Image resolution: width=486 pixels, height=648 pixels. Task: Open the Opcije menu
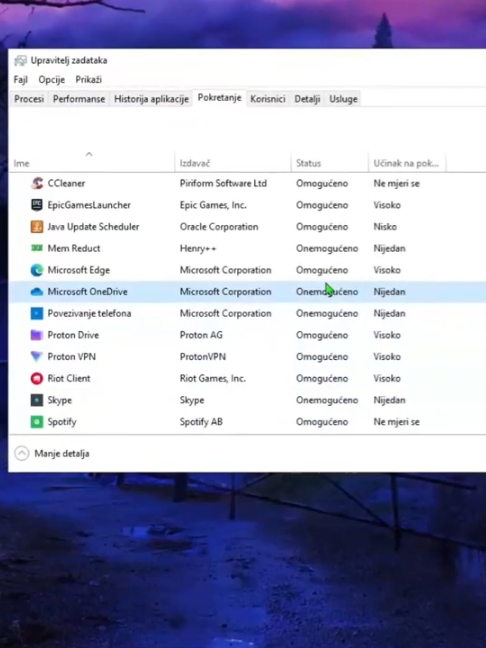pyautogui.click(x=52, y=79)
